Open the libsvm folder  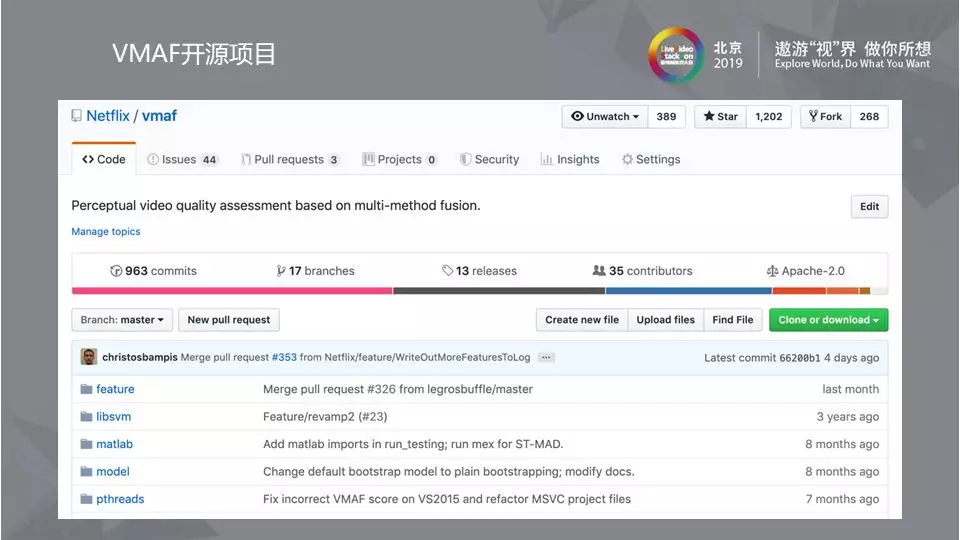(x=113, y=416)
